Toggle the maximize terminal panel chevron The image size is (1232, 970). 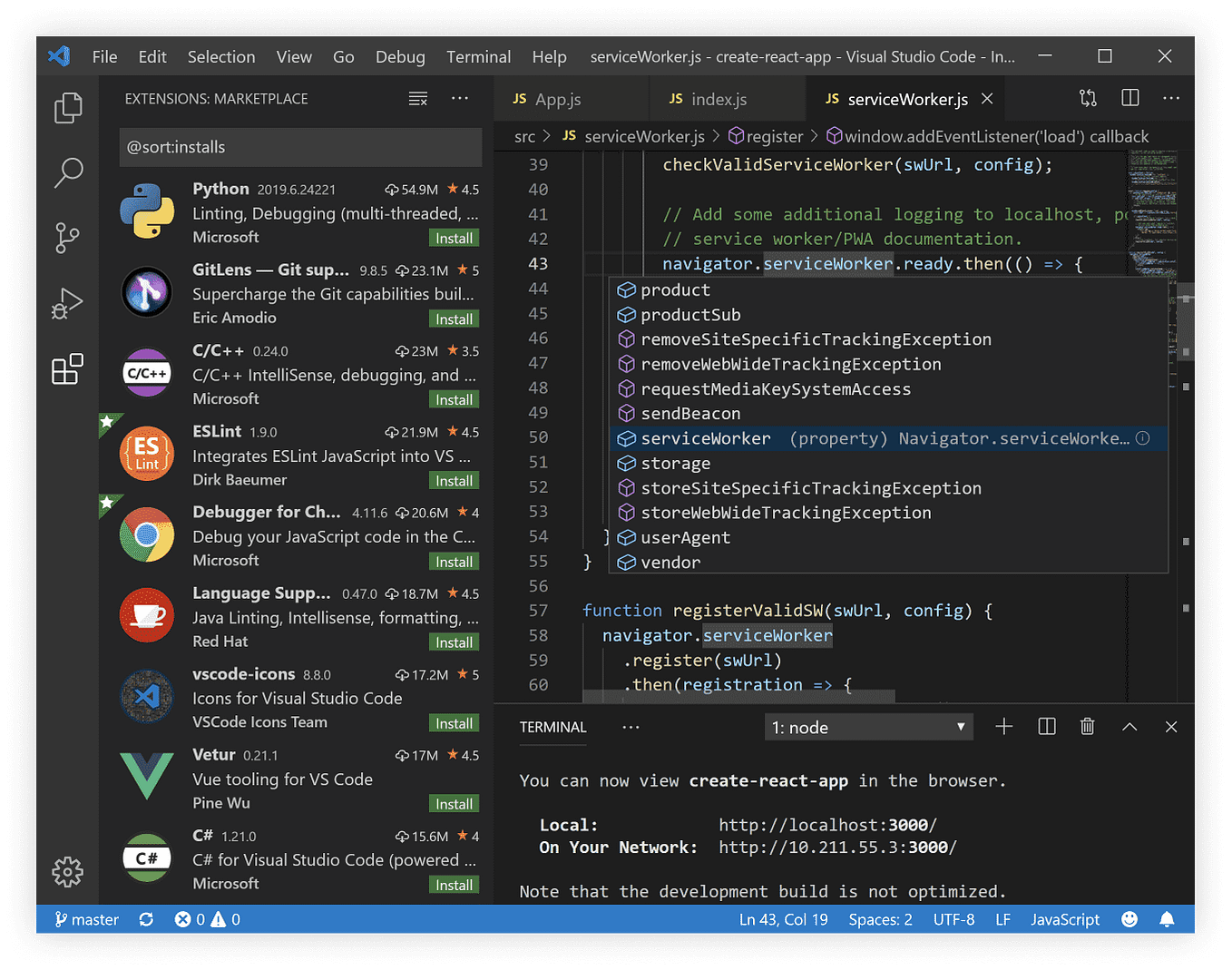[x=1129, y=727]
